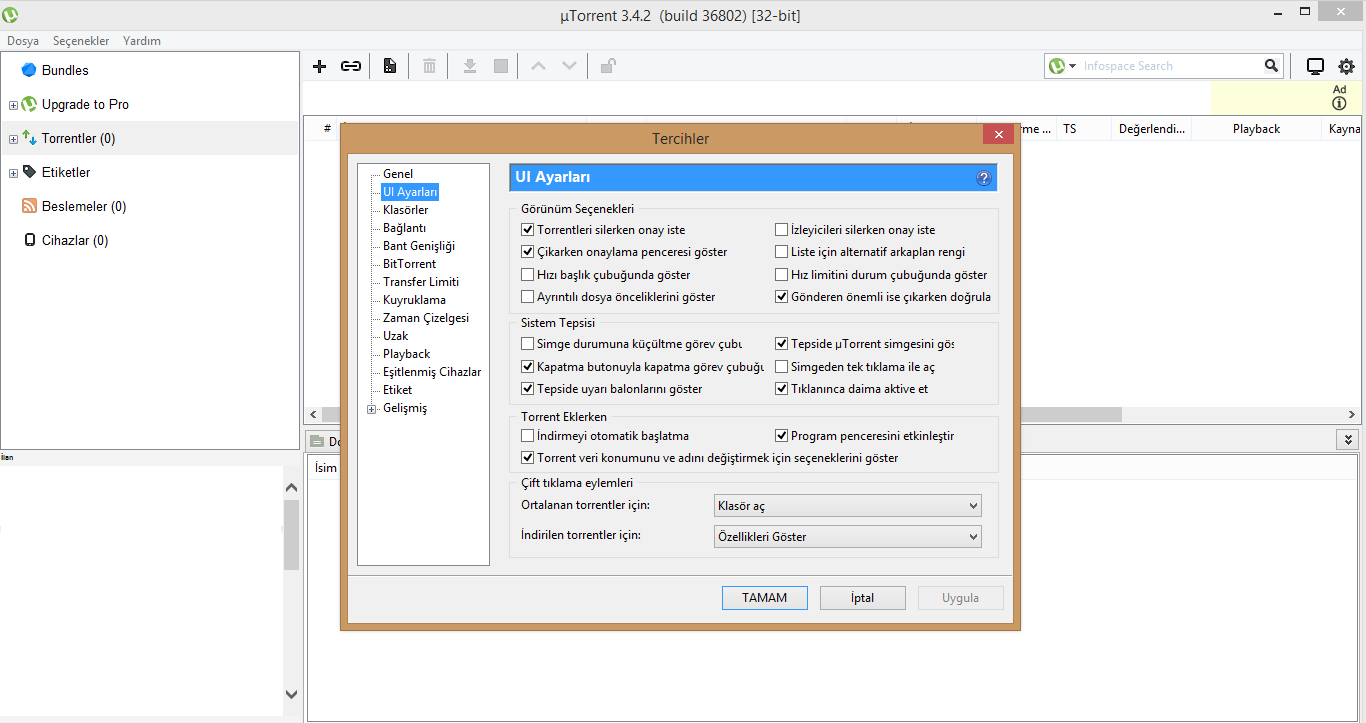The height and width of the screenshot is (723, 1366).
Task: Open preferences with the gear icon
Action: pos(1346,66)
